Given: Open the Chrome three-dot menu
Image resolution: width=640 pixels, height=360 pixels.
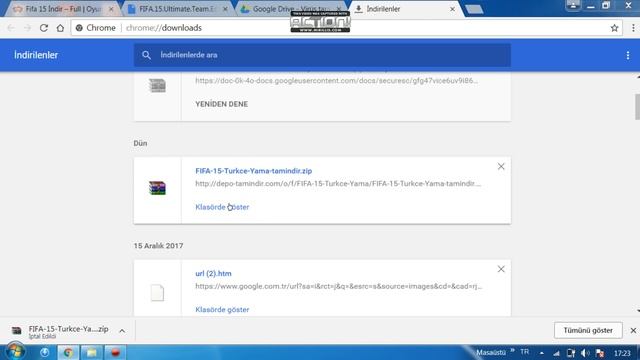Looking at the screenshot, I should (x=633, y=28).
